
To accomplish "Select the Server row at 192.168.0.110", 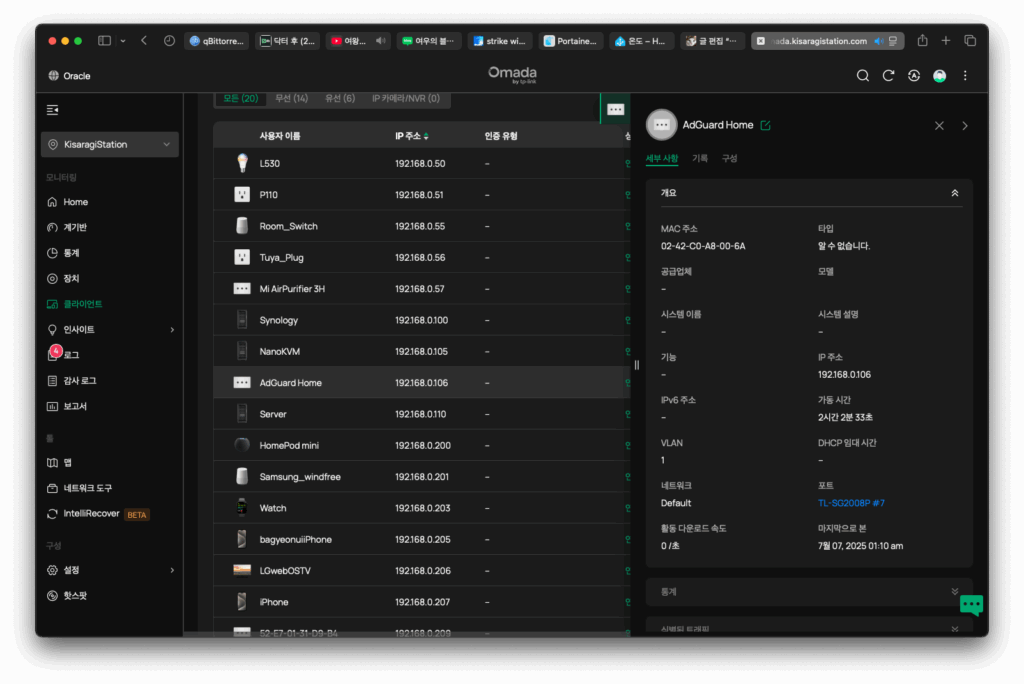I will 422,414.
